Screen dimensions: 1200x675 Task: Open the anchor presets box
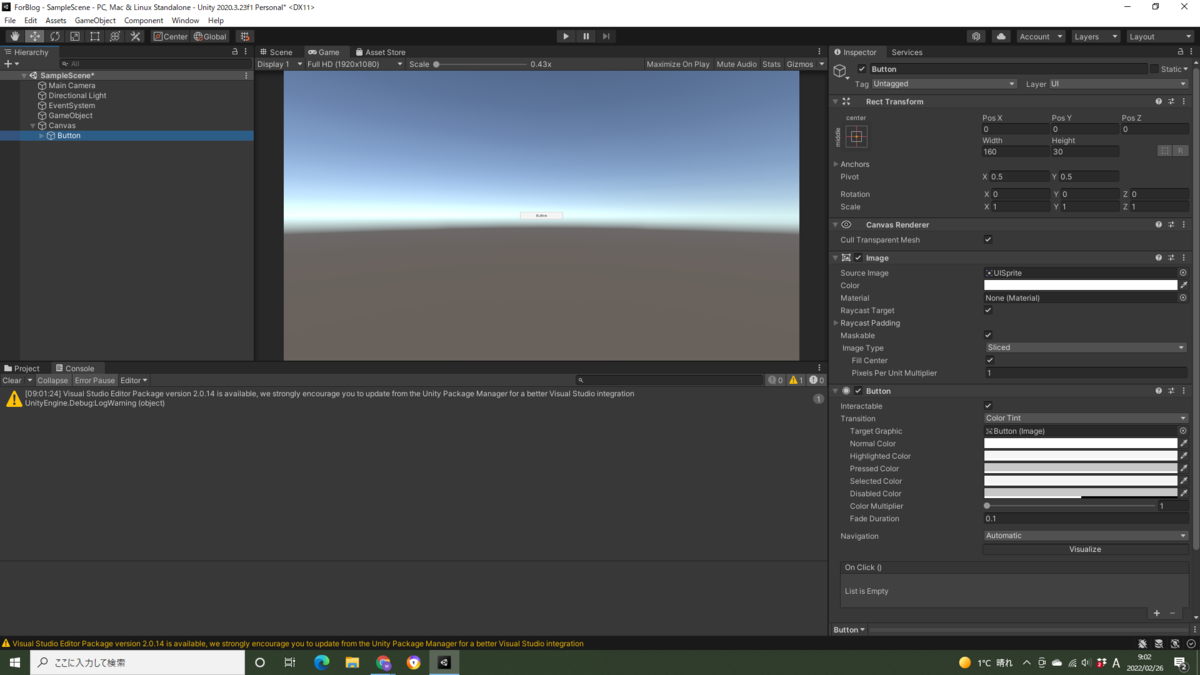[857, 136]
